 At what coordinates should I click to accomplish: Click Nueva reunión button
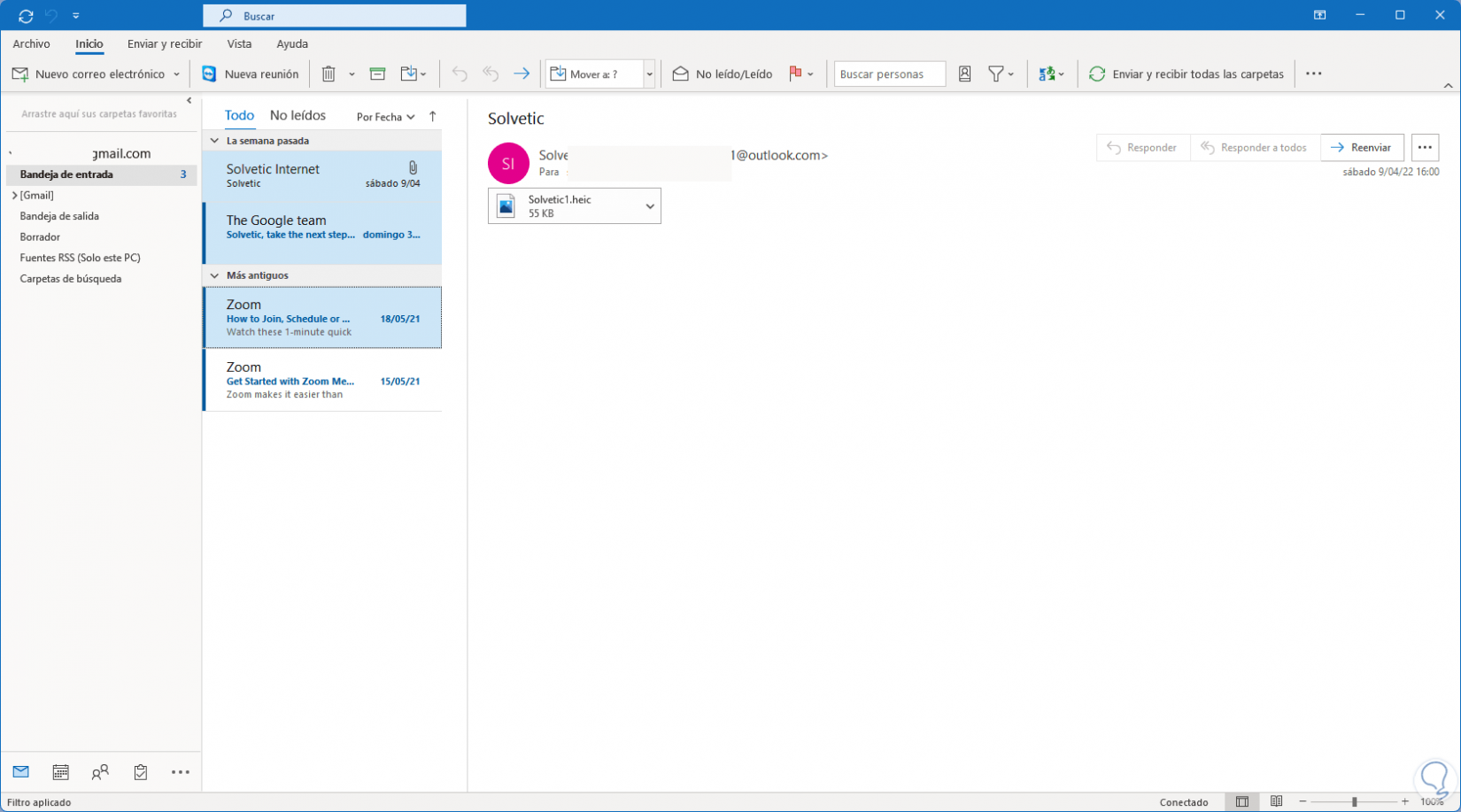251,74
